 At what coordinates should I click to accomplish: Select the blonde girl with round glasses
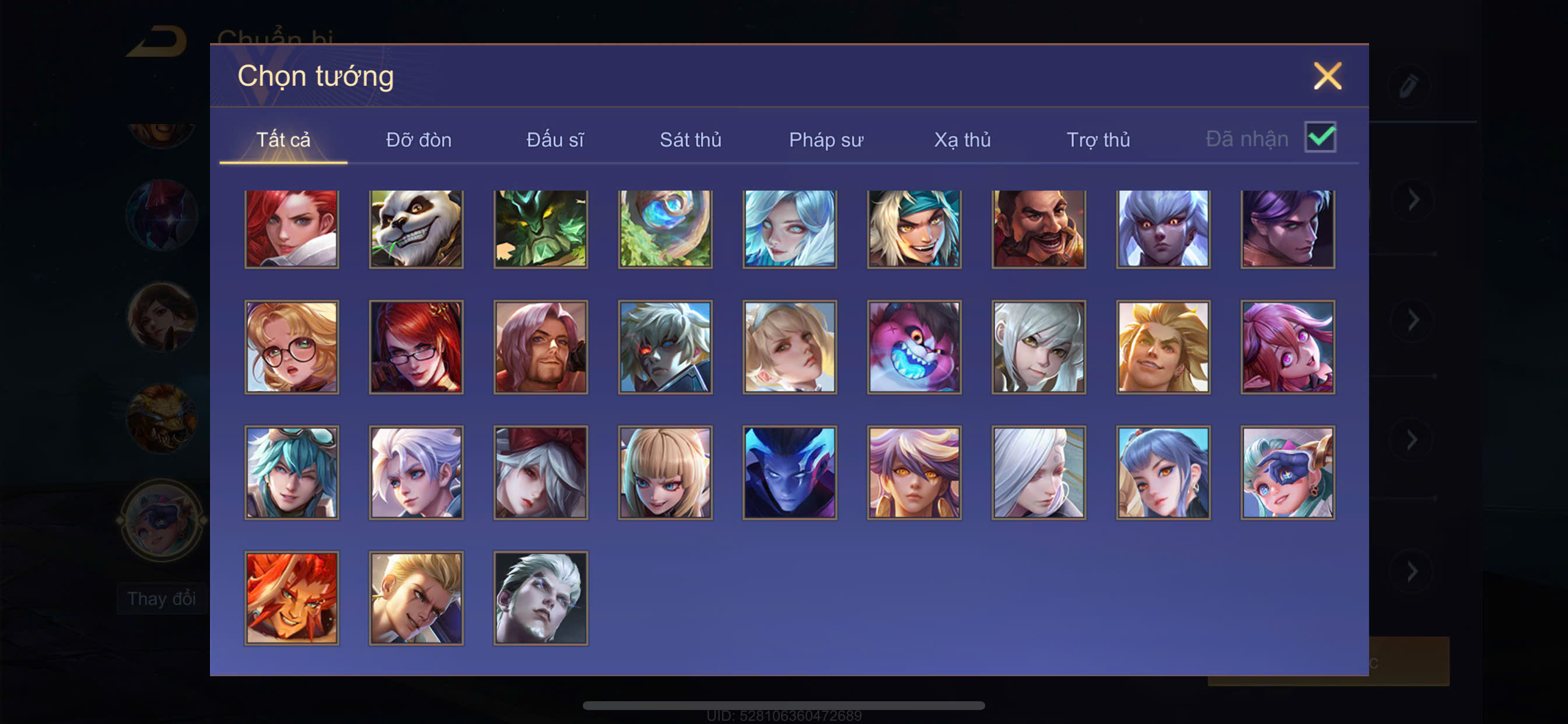292,347
